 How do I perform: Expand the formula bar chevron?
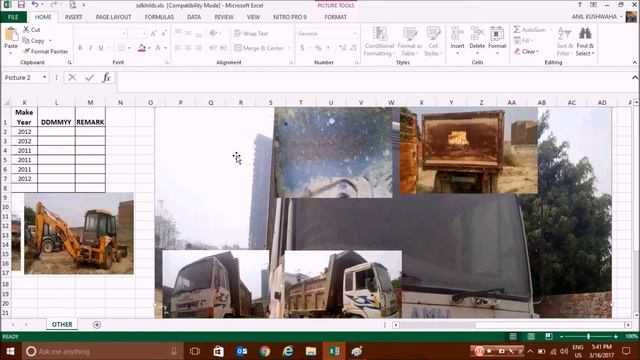pyautogui.click(x=635, y=77)
